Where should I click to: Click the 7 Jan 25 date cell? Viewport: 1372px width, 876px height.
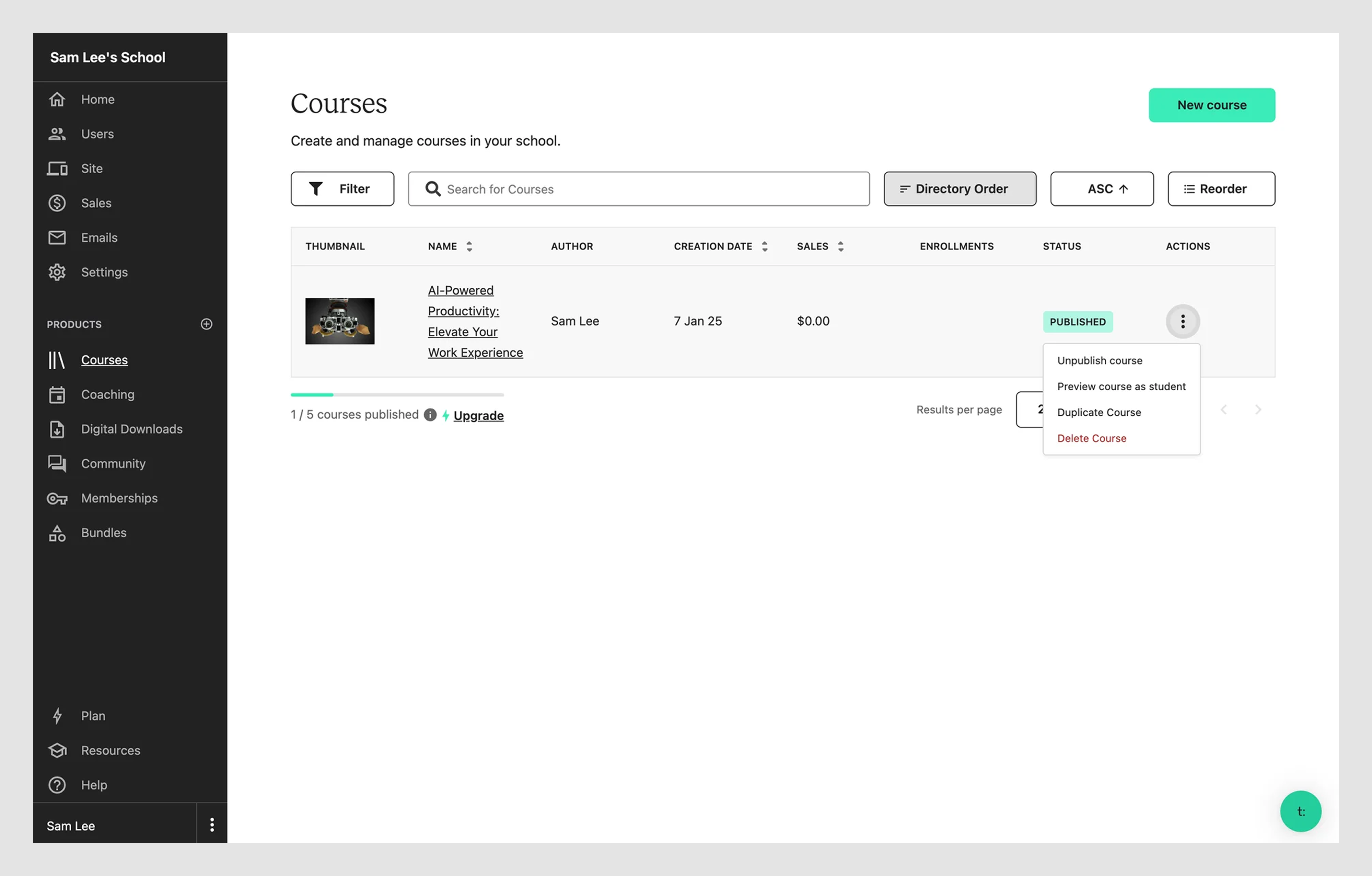(x=697, y=321)
